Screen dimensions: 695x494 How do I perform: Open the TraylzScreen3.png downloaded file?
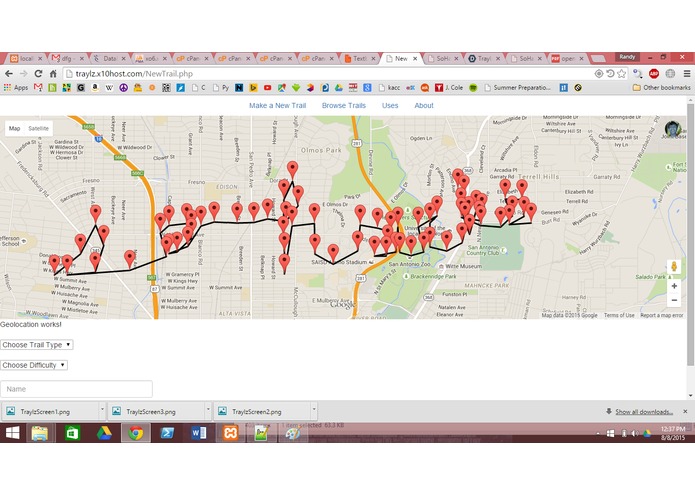tap(156, 411)
